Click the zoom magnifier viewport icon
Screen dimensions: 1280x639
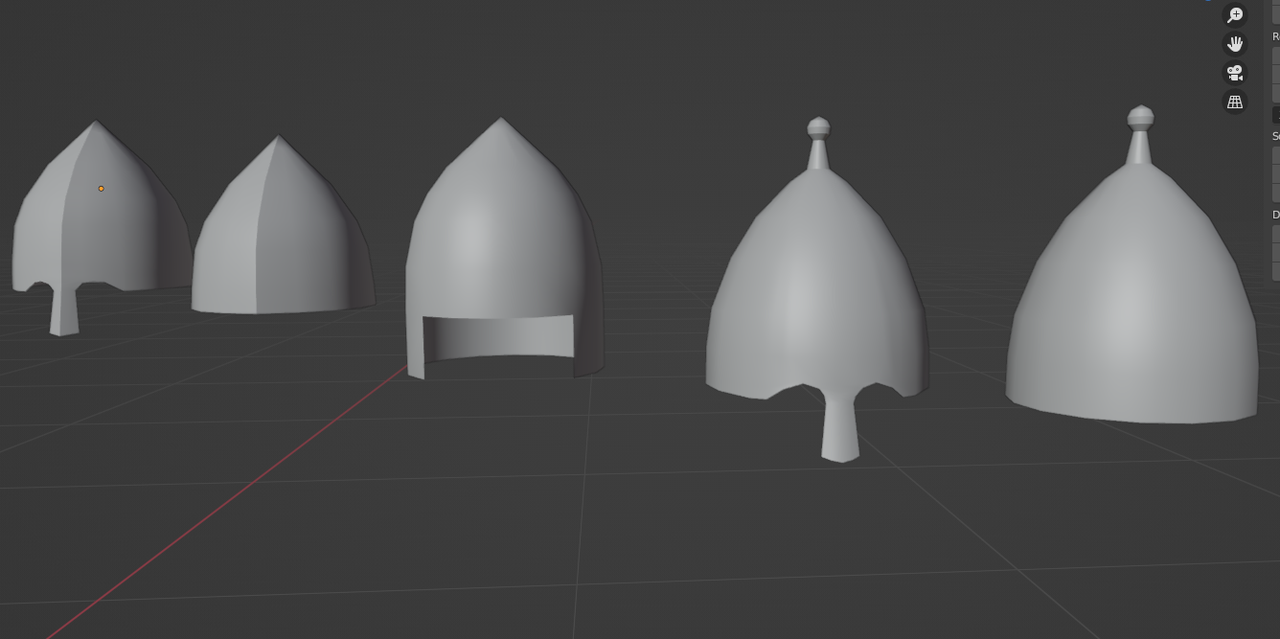point(1235,15)
